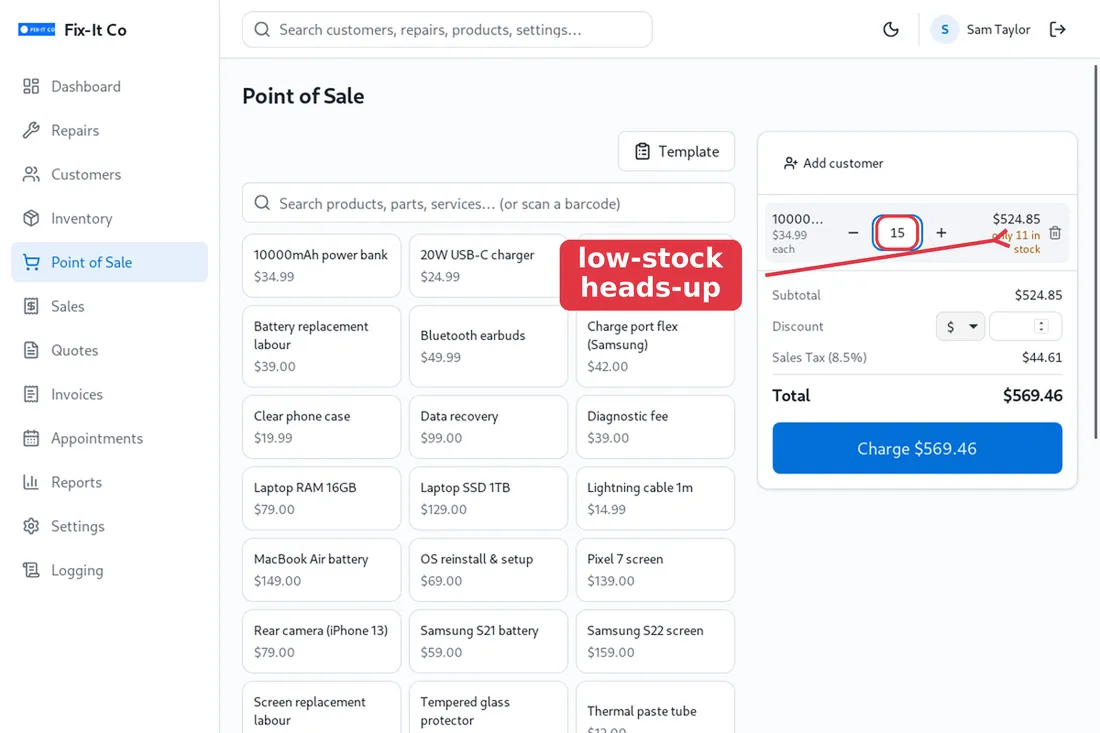The height and width of the screenshot is (733, 1100).
Task: Click the logout arrow icon
Action: 1057,29
